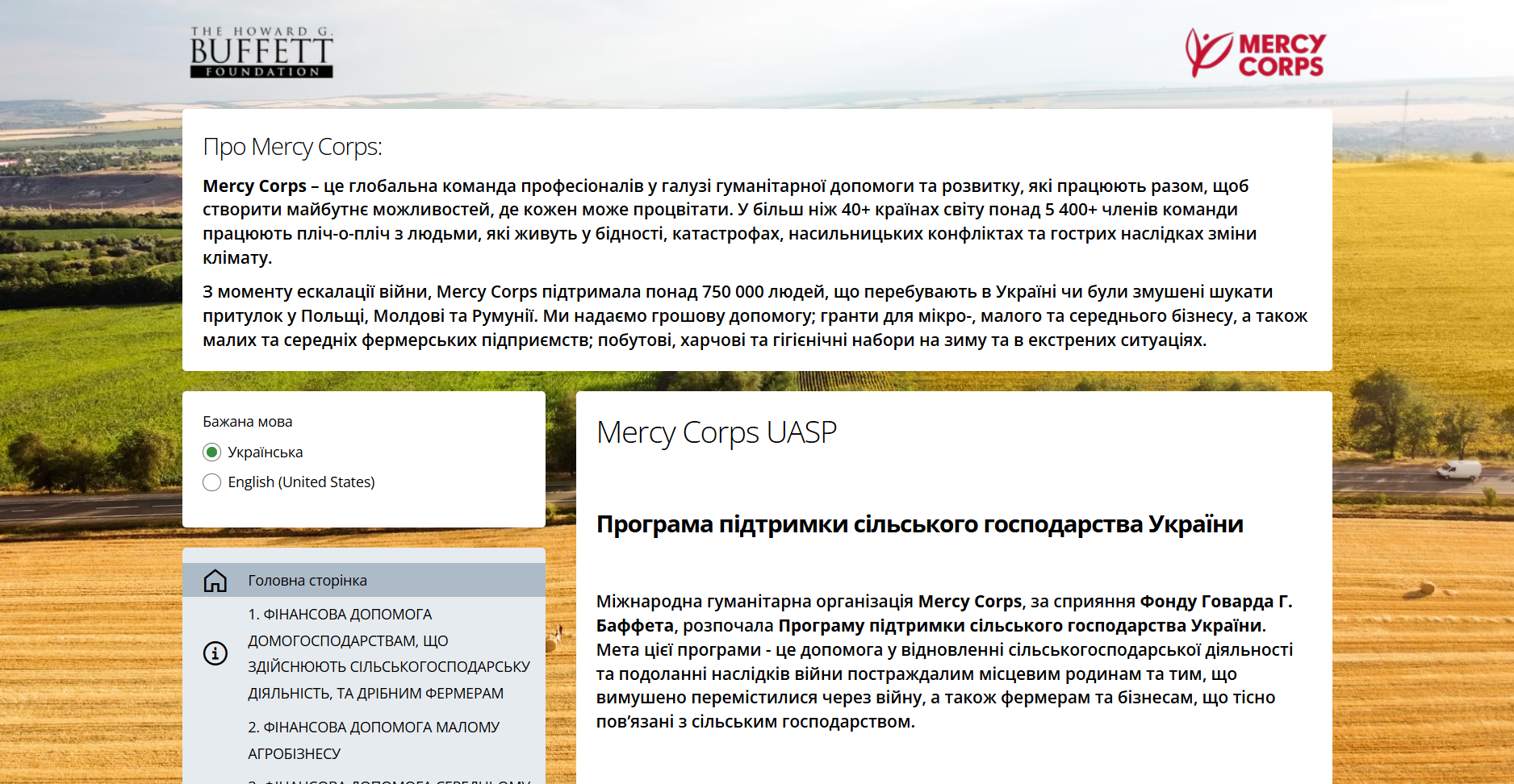This screenshot has width=1514, height=784.
Task: Click heading Програма підтримки сільського господарства України
Action: pyautogui.click(x=920, y=524)
